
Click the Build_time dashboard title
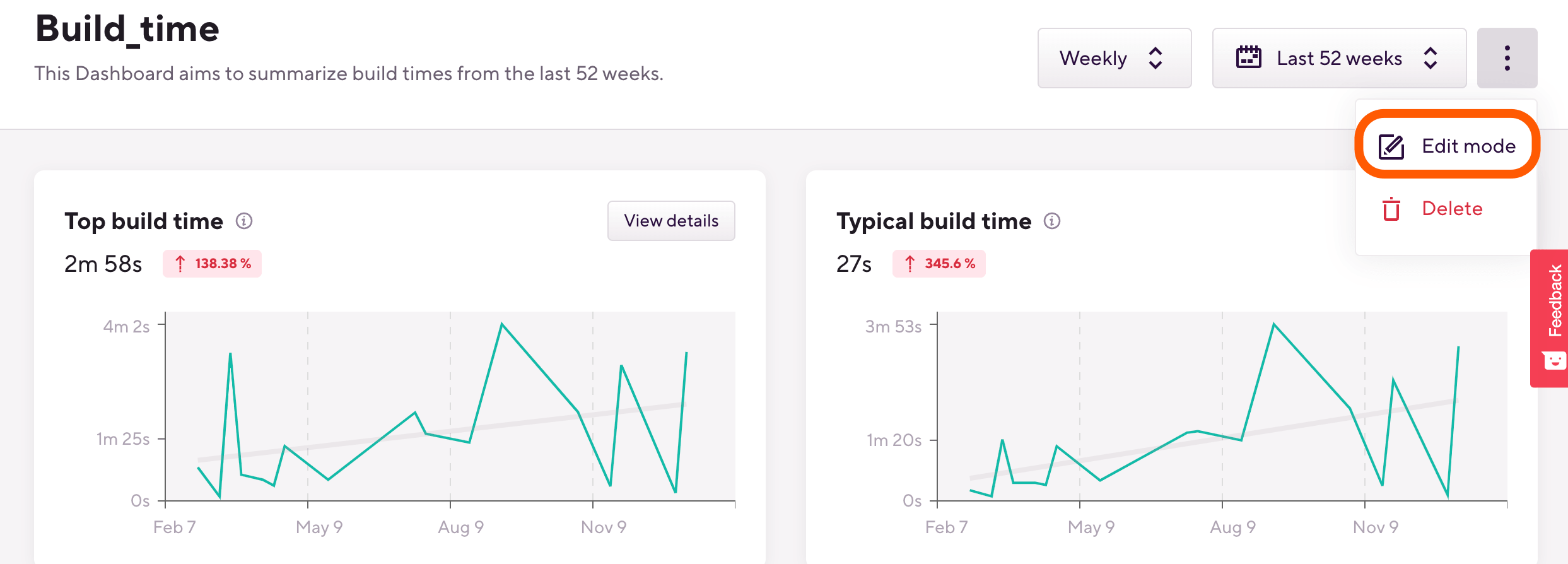click(127, 29)
